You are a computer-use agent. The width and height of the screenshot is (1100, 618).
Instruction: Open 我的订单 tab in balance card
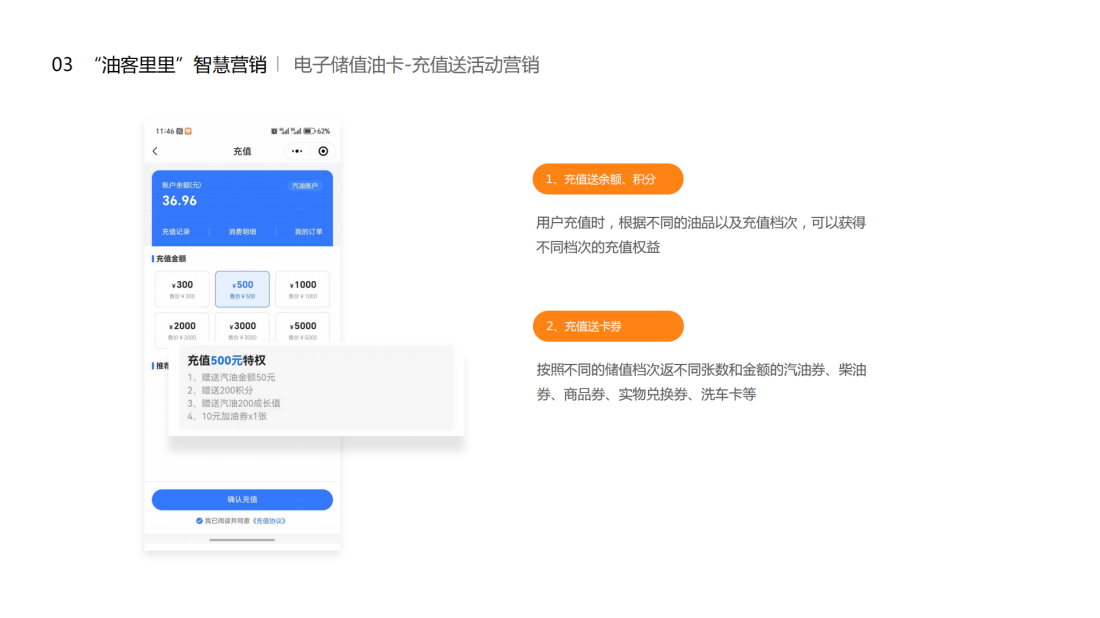coord(308,231)
